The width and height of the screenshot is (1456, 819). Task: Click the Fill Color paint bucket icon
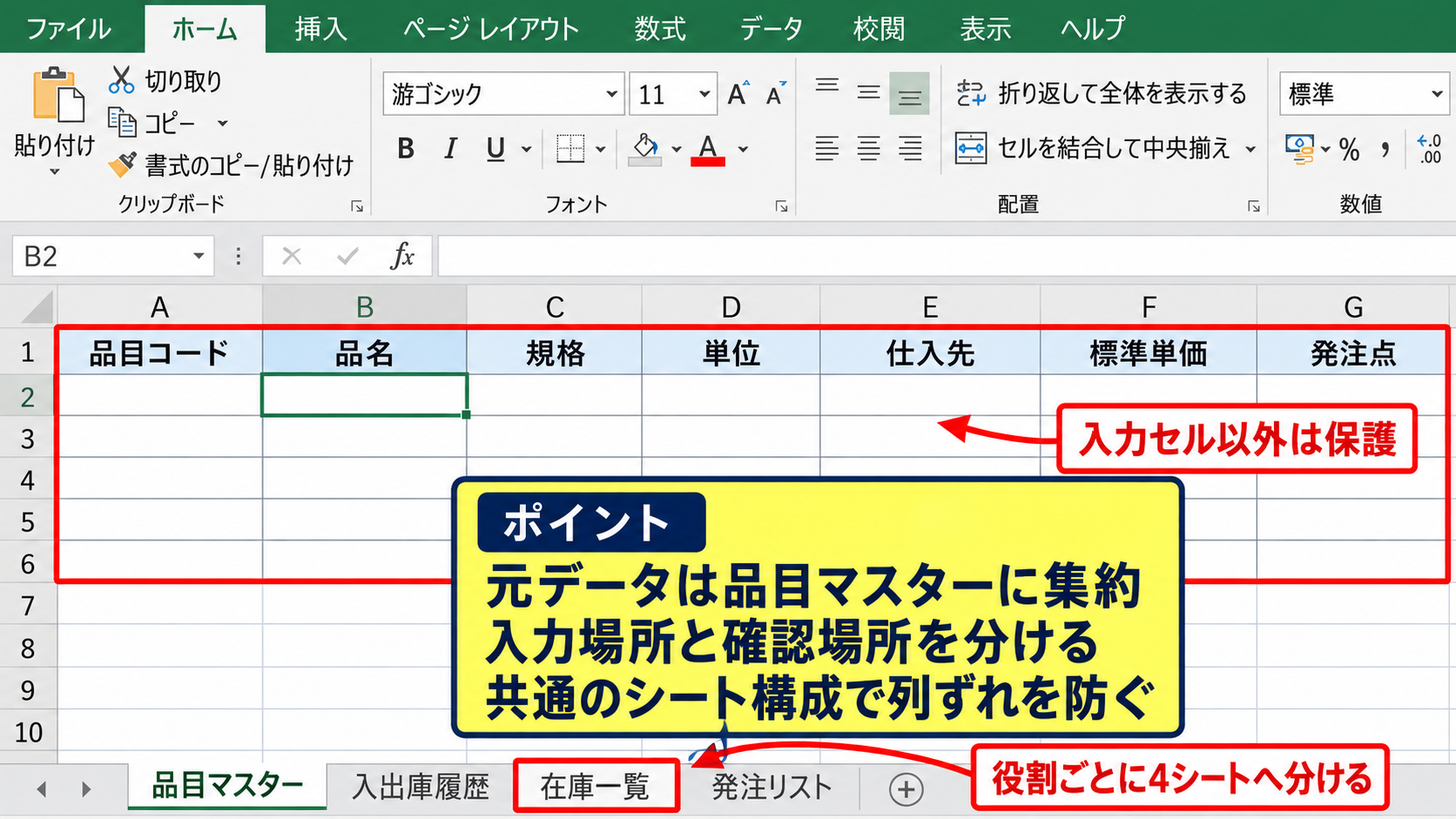(x=645, y=149)
